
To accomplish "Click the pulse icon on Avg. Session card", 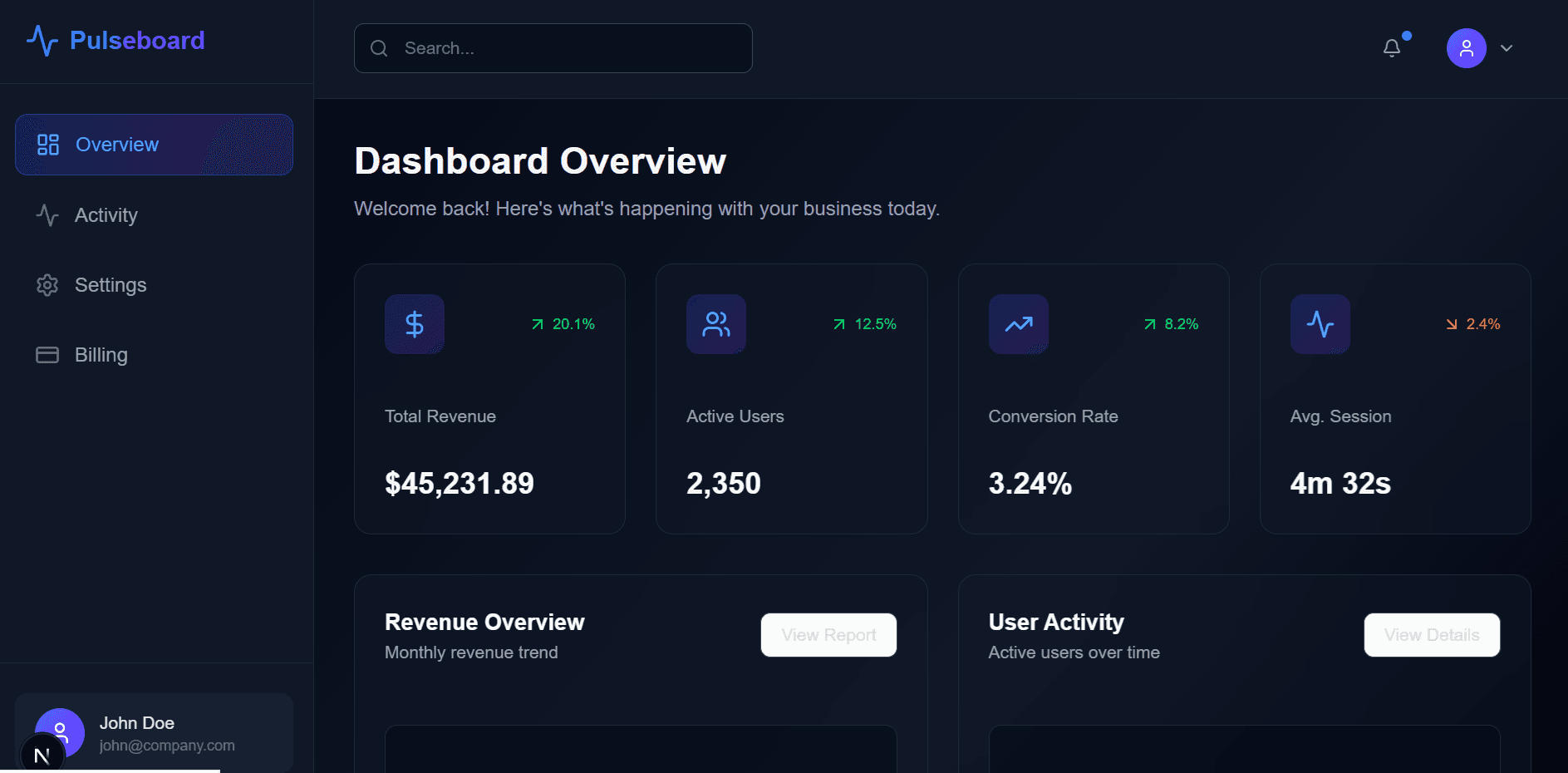I will [1320, 324].
